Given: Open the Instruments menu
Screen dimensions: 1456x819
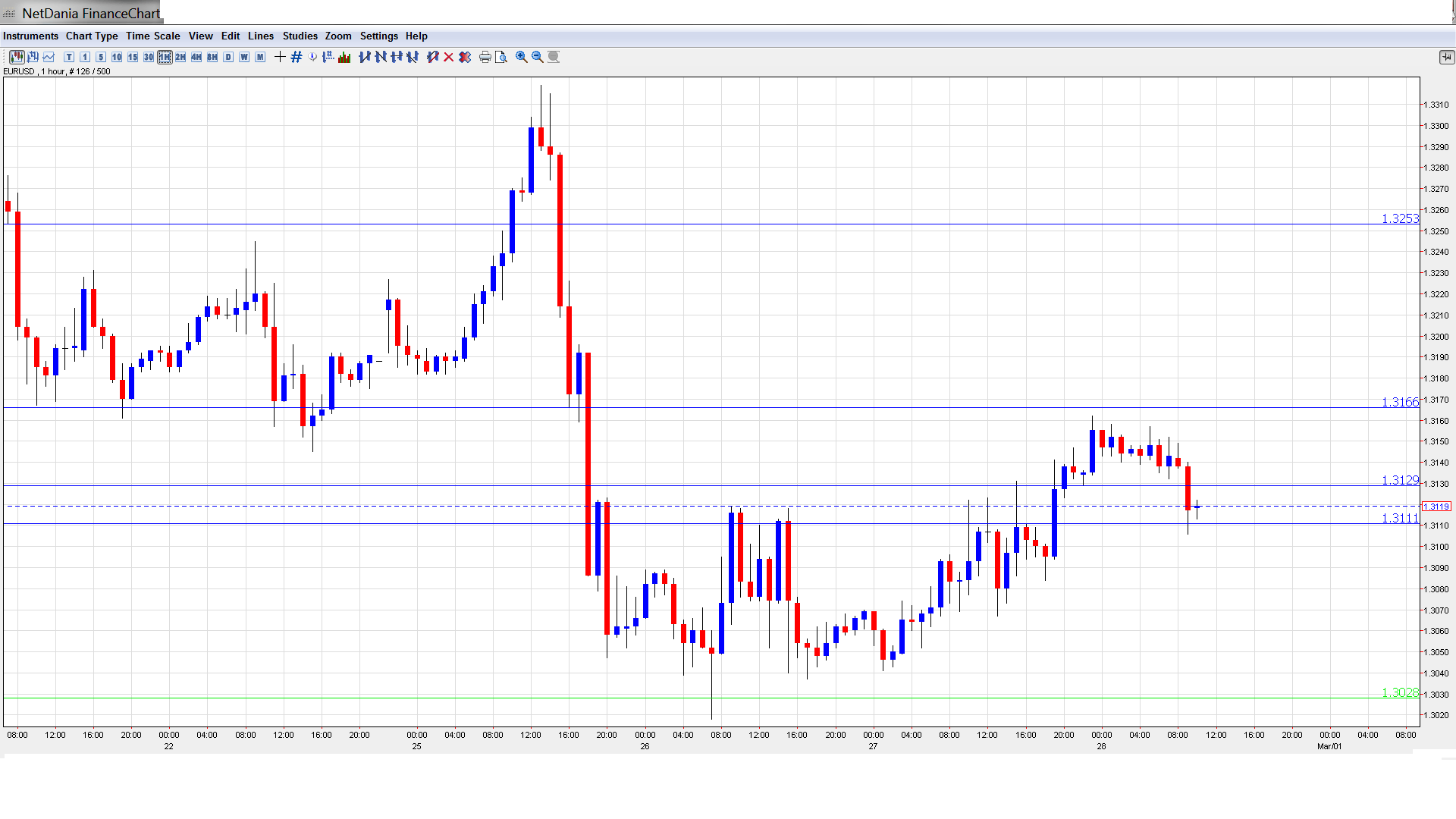Looking at the screenshot, I should (x=30, y=36).
